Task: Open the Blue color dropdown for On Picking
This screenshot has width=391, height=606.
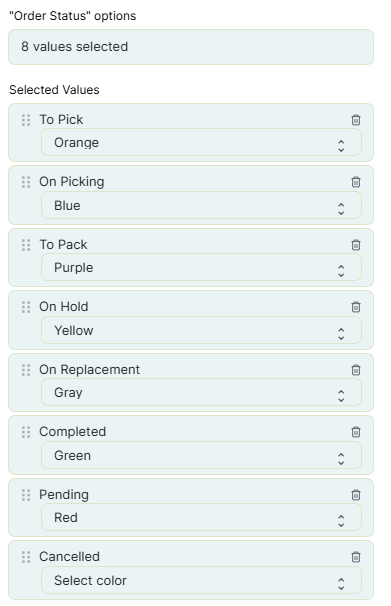Action: coord(201,205)
